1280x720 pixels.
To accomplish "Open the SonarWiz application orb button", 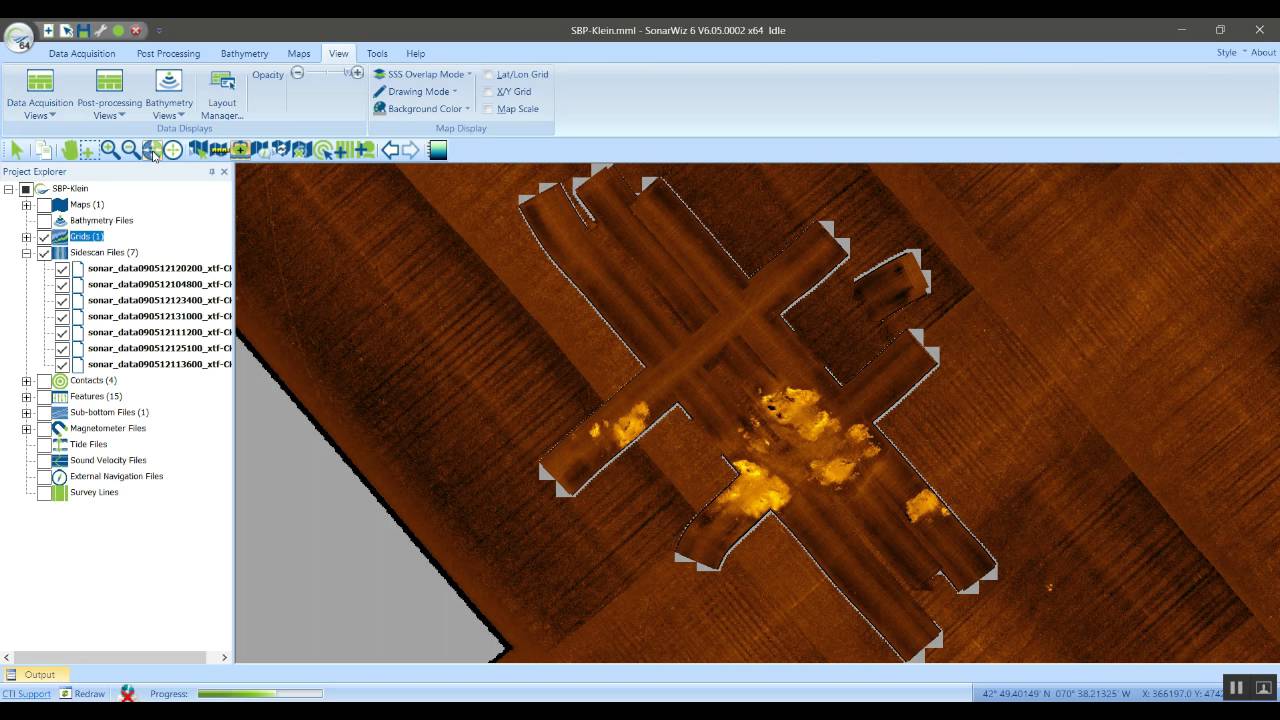I will pos(19,37).
